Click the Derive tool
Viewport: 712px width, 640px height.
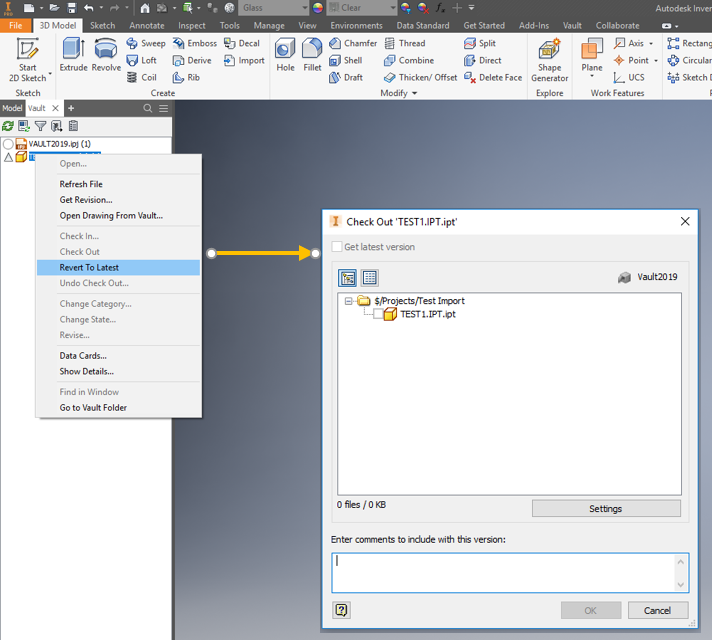click(x=192, y=60)
